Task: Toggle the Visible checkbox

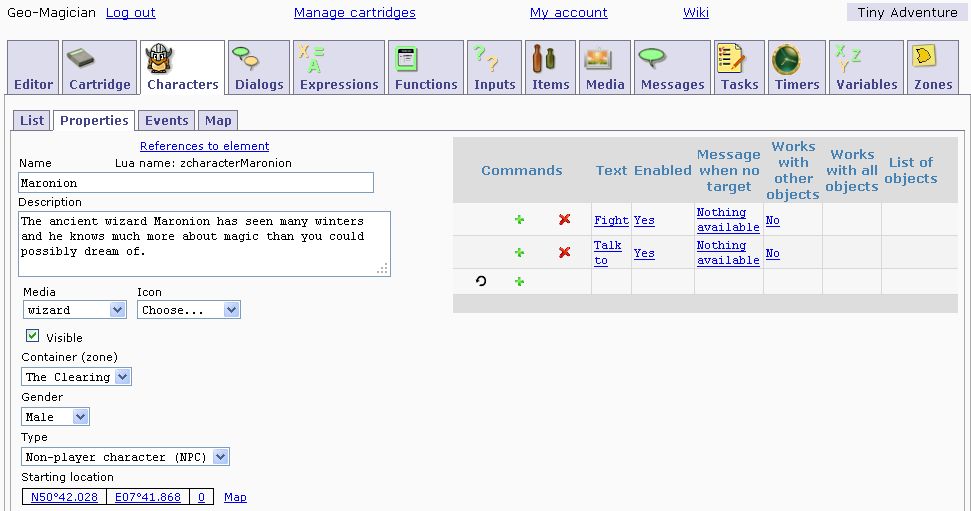Action: tap(33, 337)
